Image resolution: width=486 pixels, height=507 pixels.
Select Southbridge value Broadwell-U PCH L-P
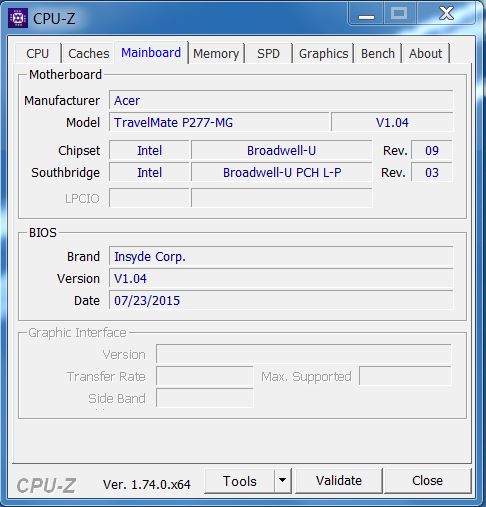[281, 172]
